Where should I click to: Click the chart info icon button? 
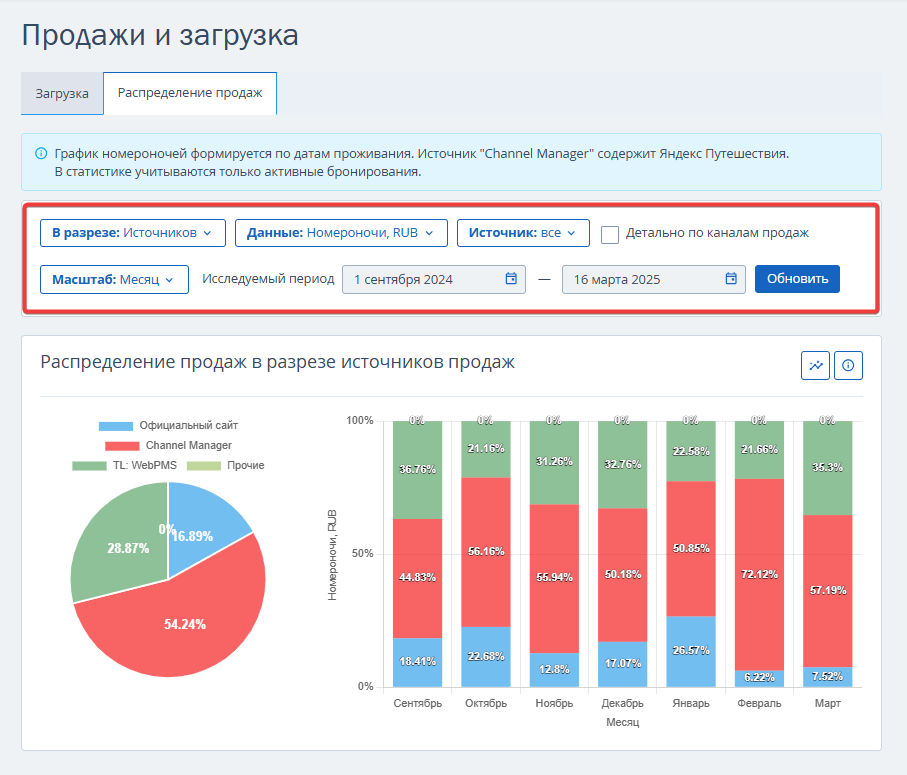point(848,366)
